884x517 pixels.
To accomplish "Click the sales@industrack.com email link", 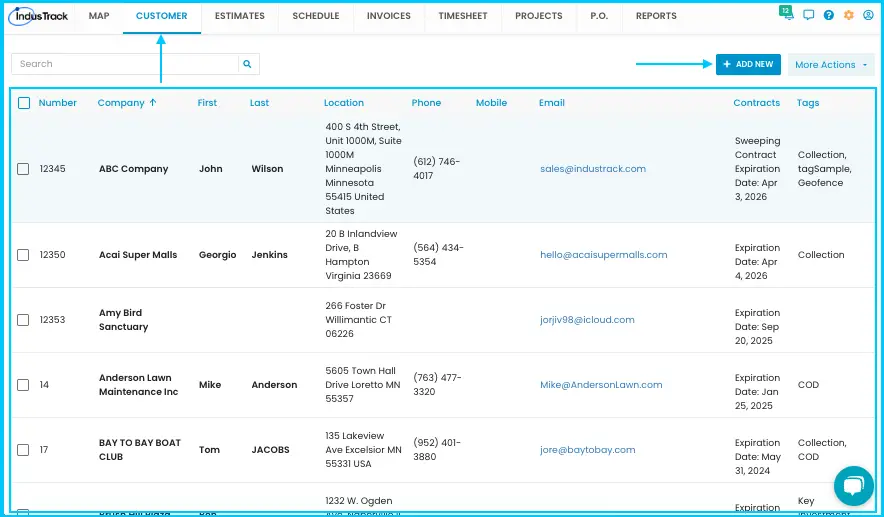I will pos(593,169).
